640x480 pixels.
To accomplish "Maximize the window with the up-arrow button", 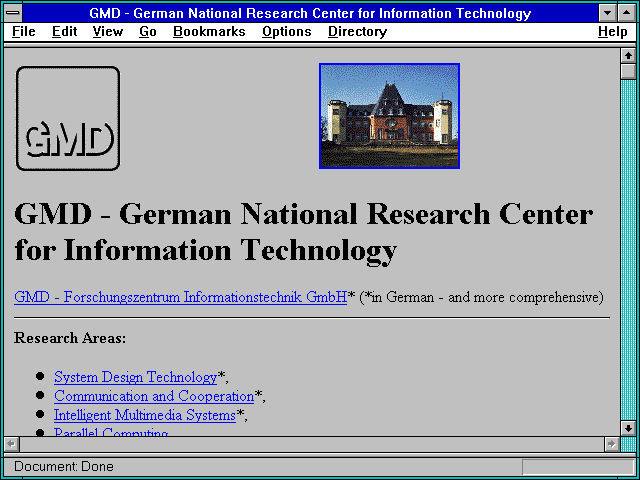I will (x=626, y=13).
